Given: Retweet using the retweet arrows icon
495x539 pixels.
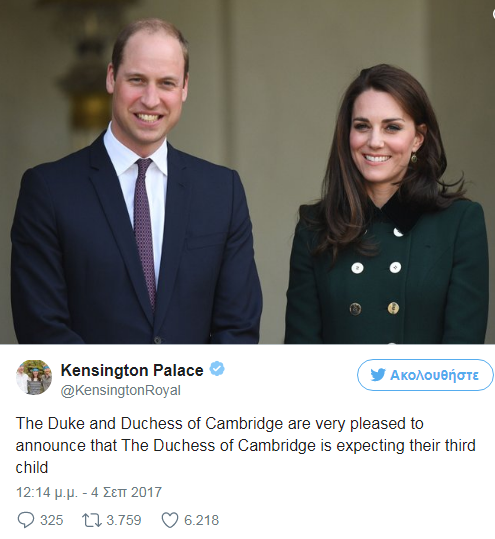Looking at the screenshot, I should [x=92, y=520].
